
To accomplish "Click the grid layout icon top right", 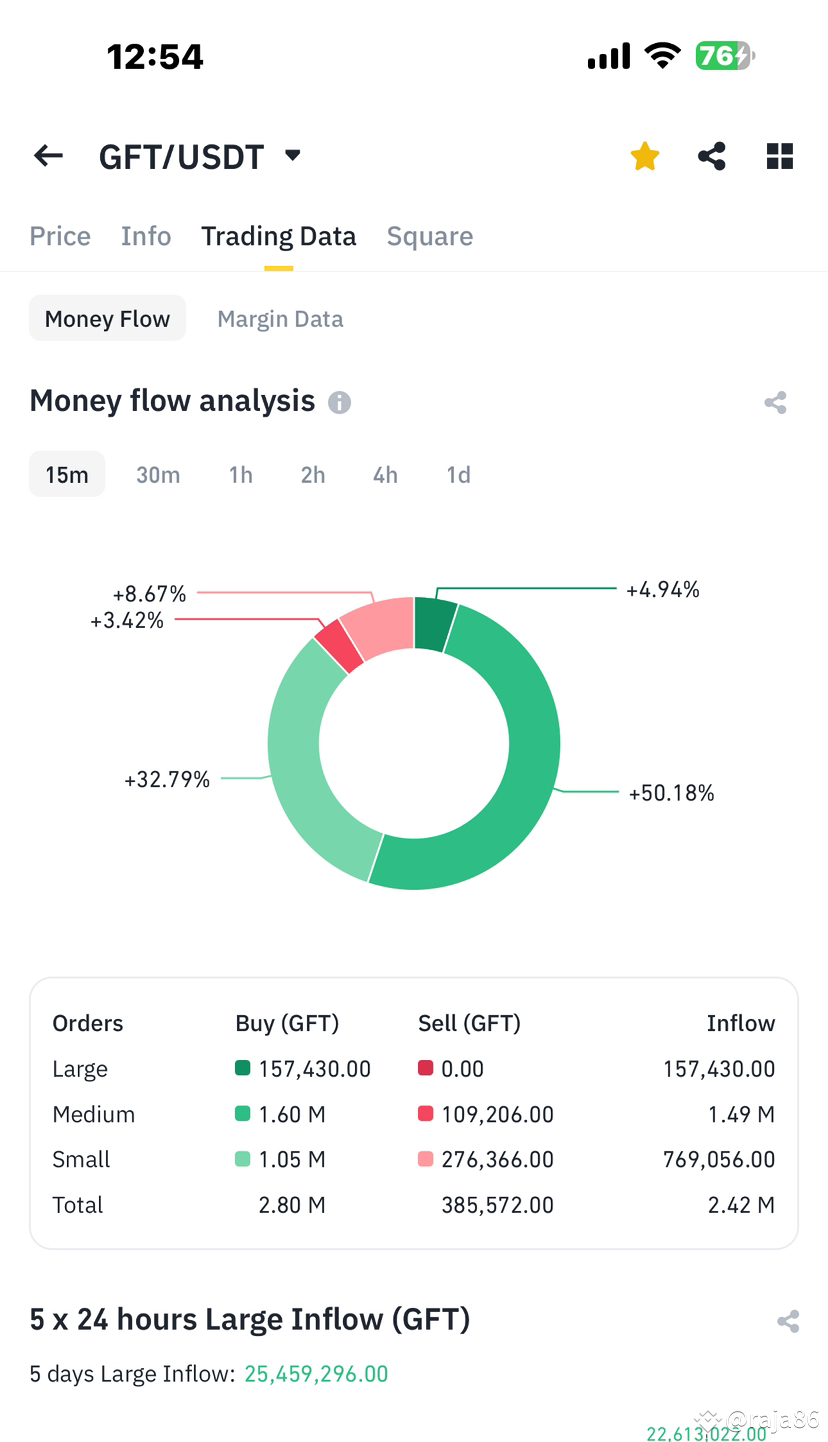I will pos(779,155).
